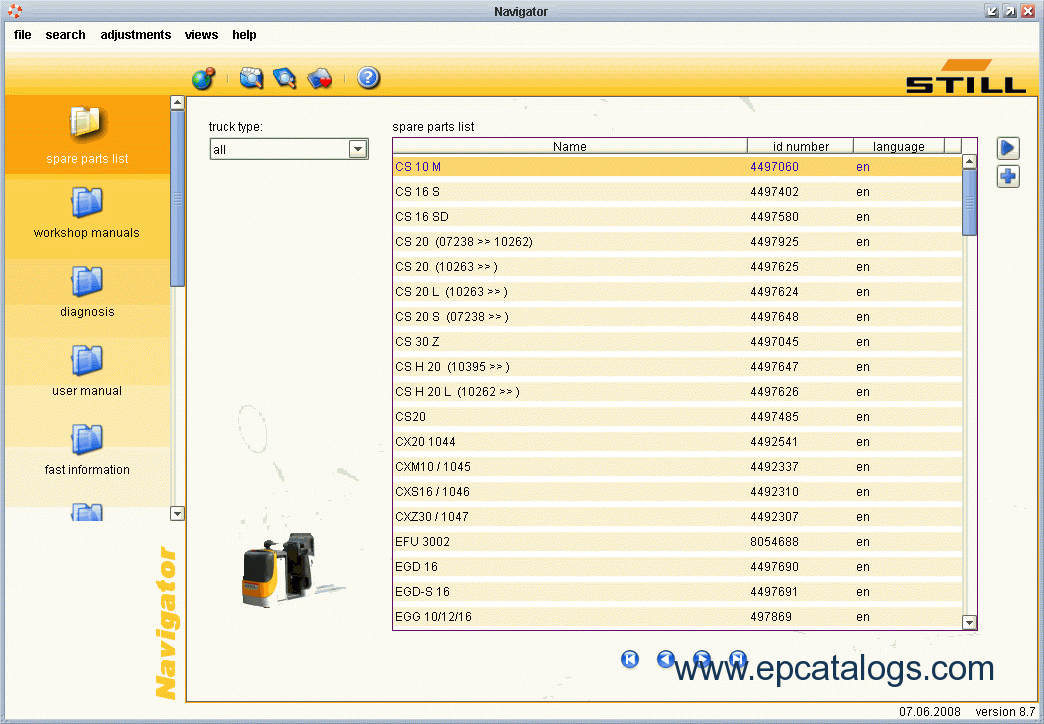Go to previous page navigation button

666,659
